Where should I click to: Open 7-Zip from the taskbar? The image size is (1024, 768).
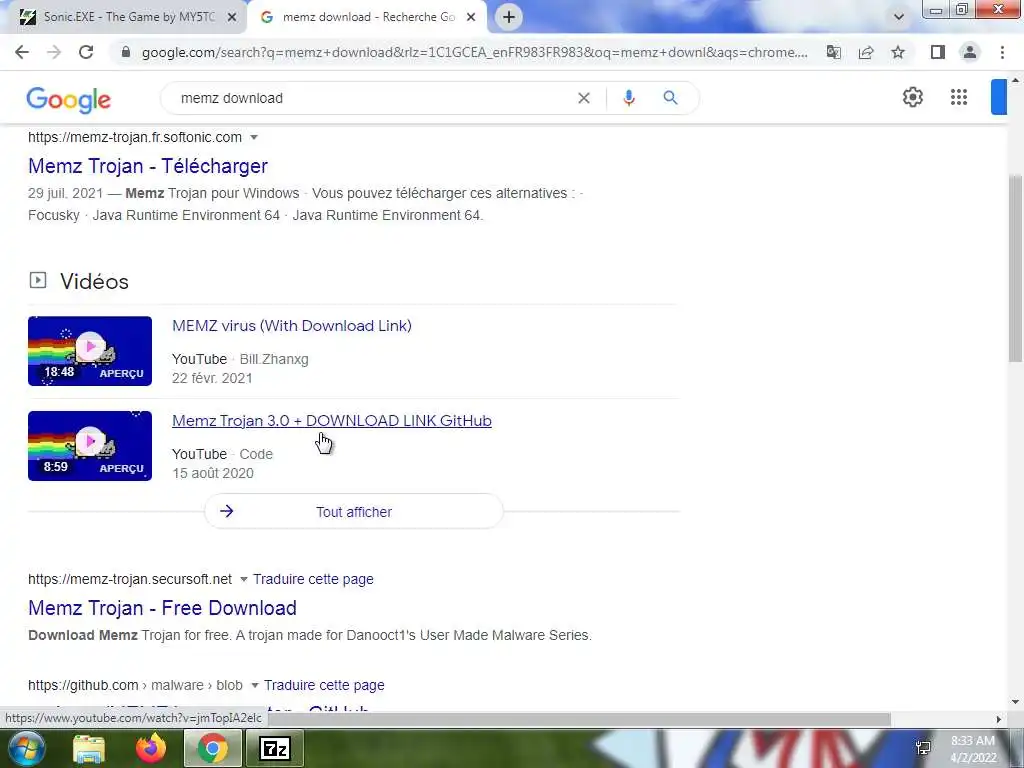tap(275, 748)
